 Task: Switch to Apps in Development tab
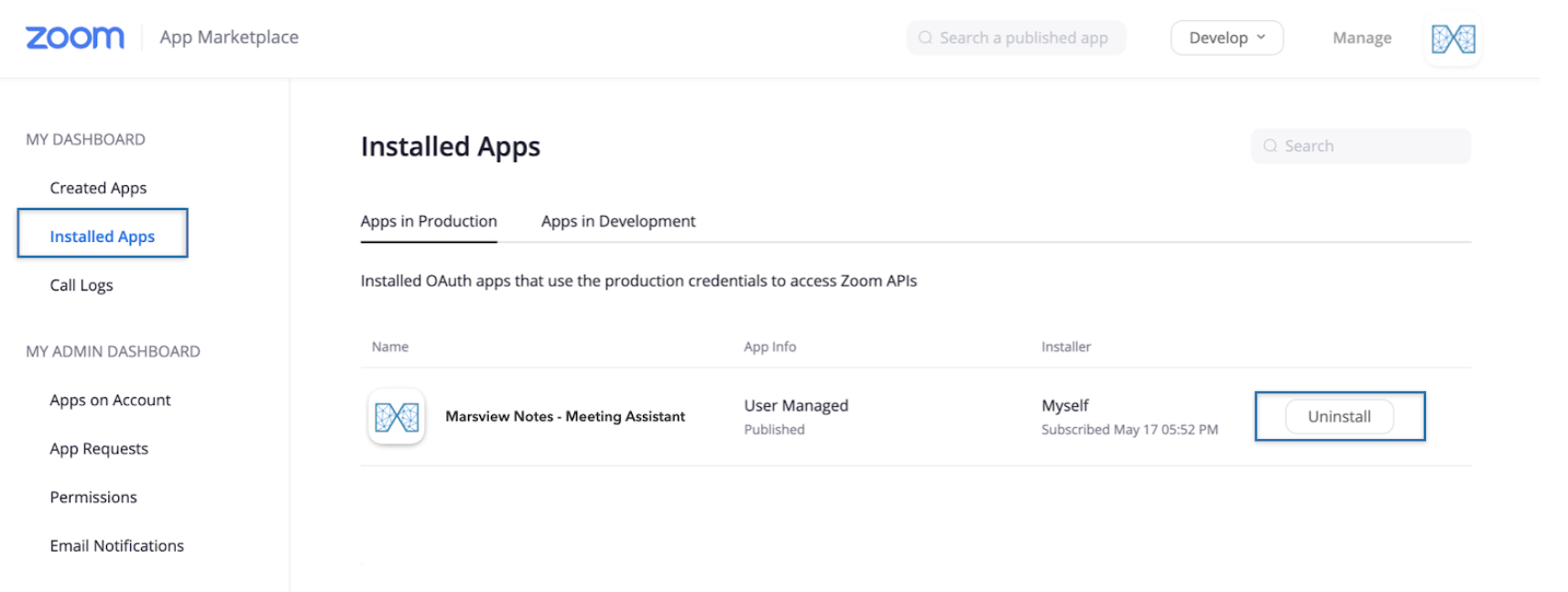(618, 222)
